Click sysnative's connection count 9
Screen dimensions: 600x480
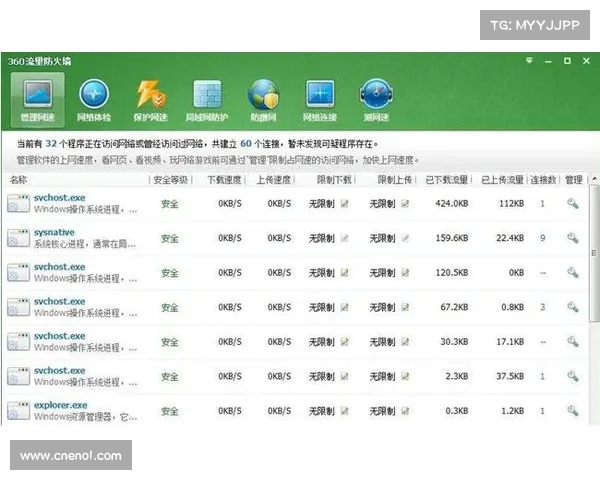[543, 238]
